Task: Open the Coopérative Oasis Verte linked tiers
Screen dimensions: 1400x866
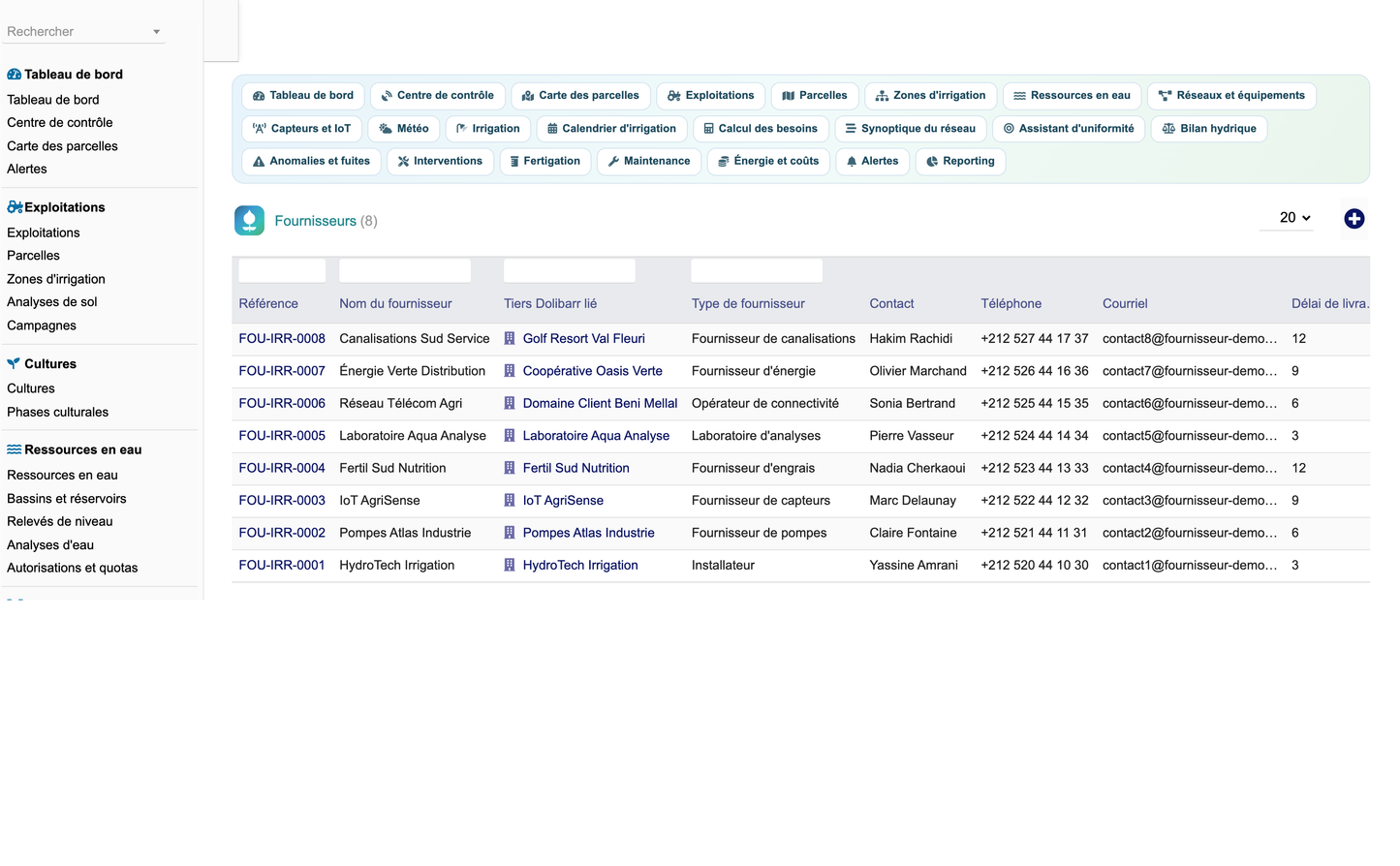Action: point(592,371)
